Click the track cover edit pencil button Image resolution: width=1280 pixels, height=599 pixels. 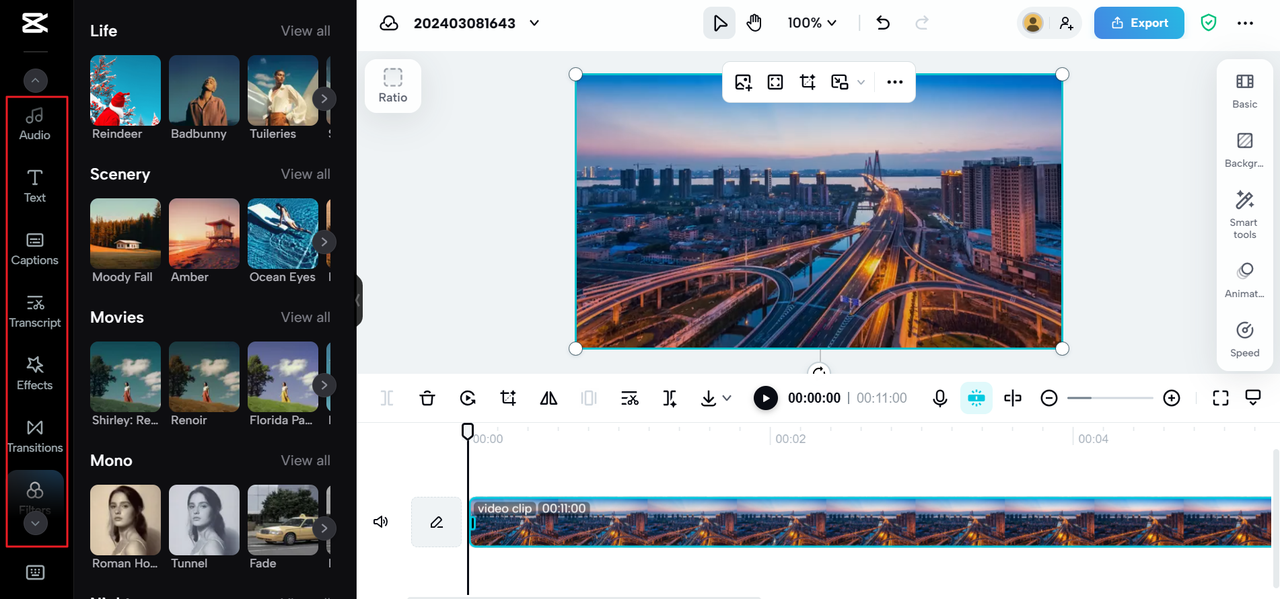pyautogui.click(x=437, y=522)
